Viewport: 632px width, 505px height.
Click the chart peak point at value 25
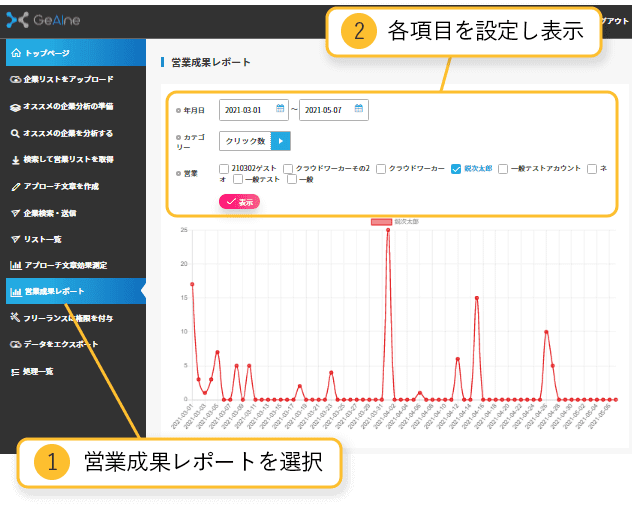click(388, 230)
